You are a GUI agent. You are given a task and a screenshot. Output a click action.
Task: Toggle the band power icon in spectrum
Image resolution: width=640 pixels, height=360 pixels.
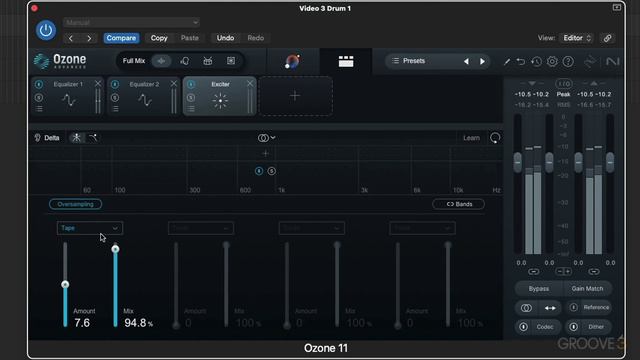pyautogui.click(x=259, y=171)
